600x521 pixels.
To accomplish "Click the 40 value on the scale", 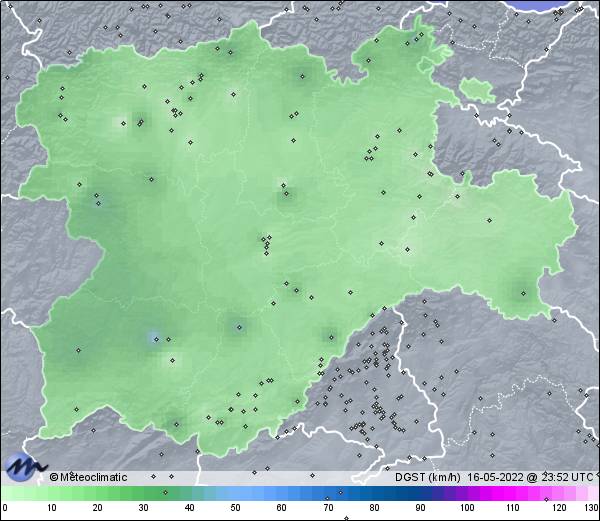I will [x=190, y=508].
